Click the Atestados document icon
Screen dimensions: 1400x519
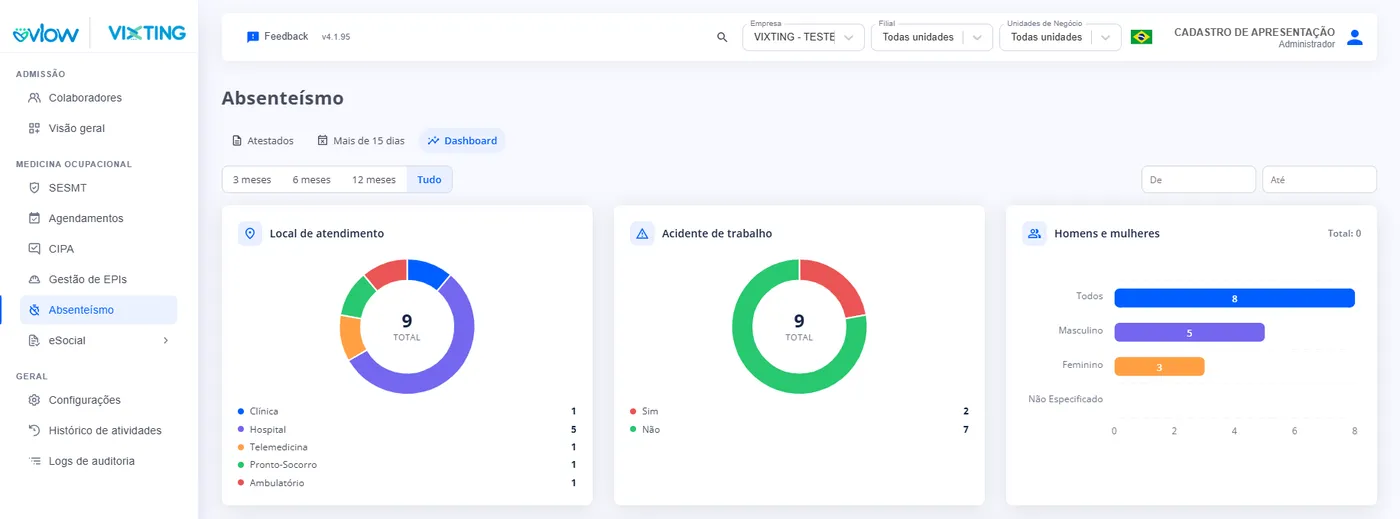237,141
